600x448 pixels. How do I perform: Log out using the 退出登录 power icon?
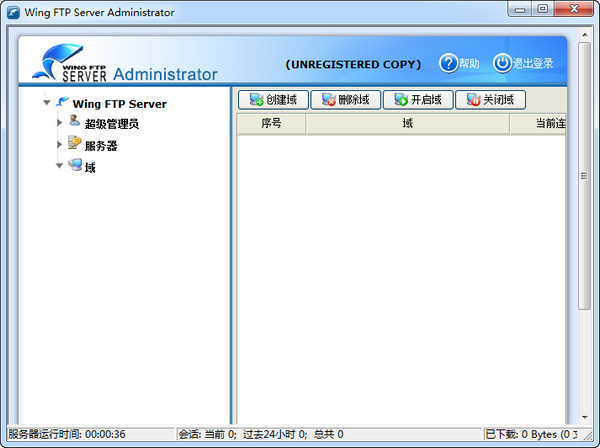click(x=502, y=63)
